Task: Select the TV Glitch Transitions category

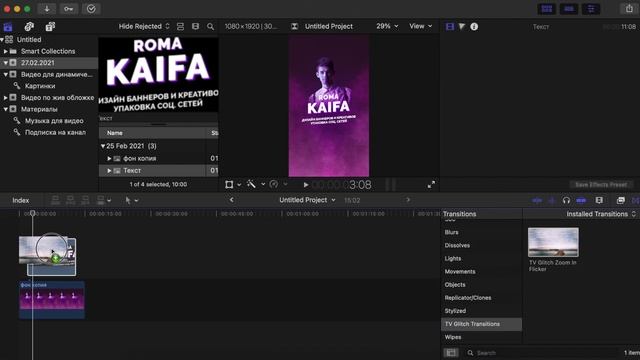Action: point(481,324)
